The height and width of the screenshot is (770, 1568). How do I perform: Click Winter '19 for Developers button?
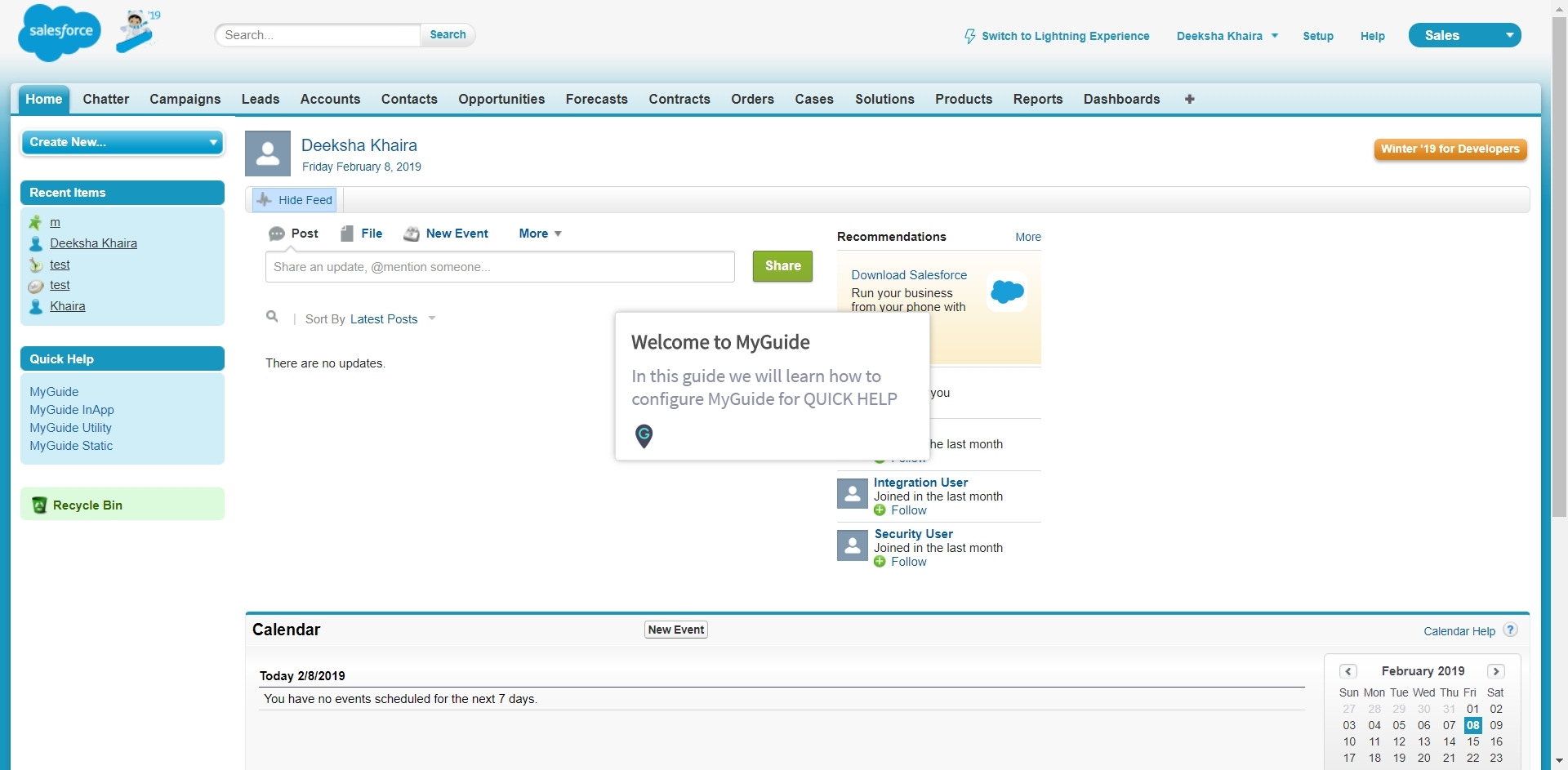(1450, 149)
